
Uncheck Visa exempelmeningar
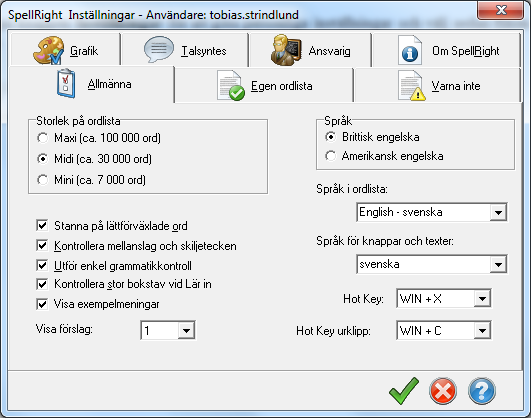pyautogui.click(x=42, y=304)
